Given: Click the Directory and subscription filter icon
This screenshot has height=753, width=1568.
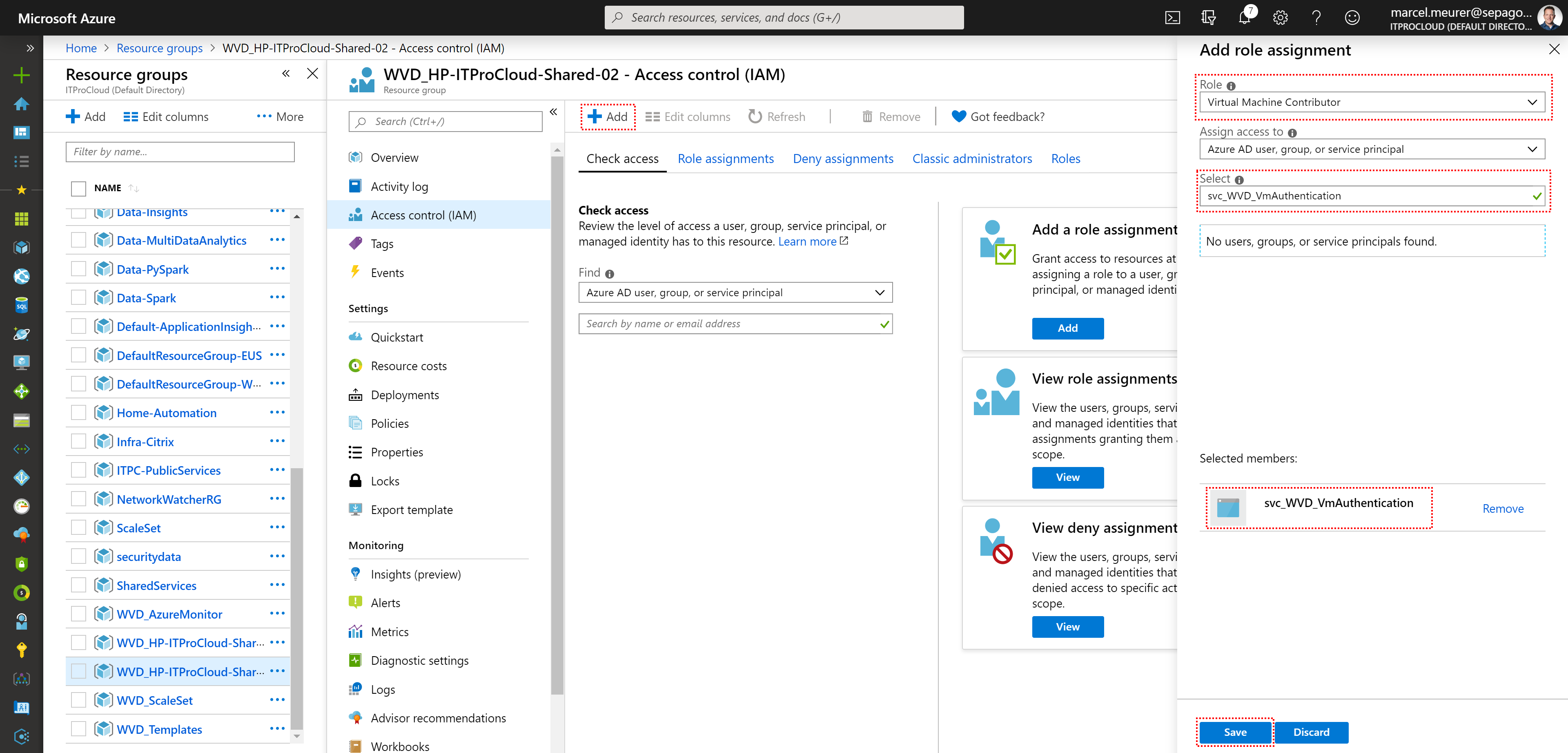Looking at the screenshot, I should (x=1208, y=18).
